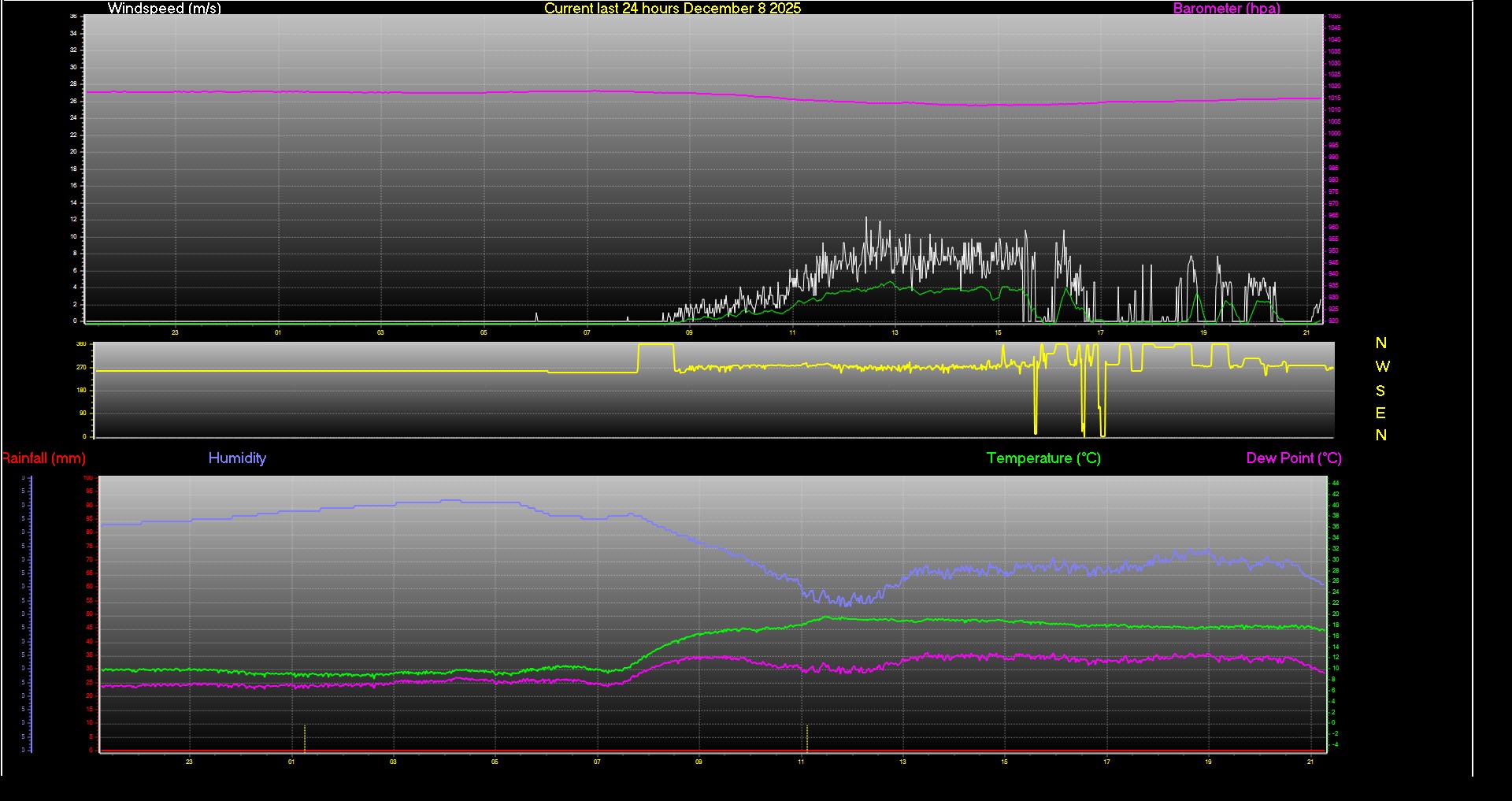Click the yellow marker near hour 01

[x=305, y=738]
